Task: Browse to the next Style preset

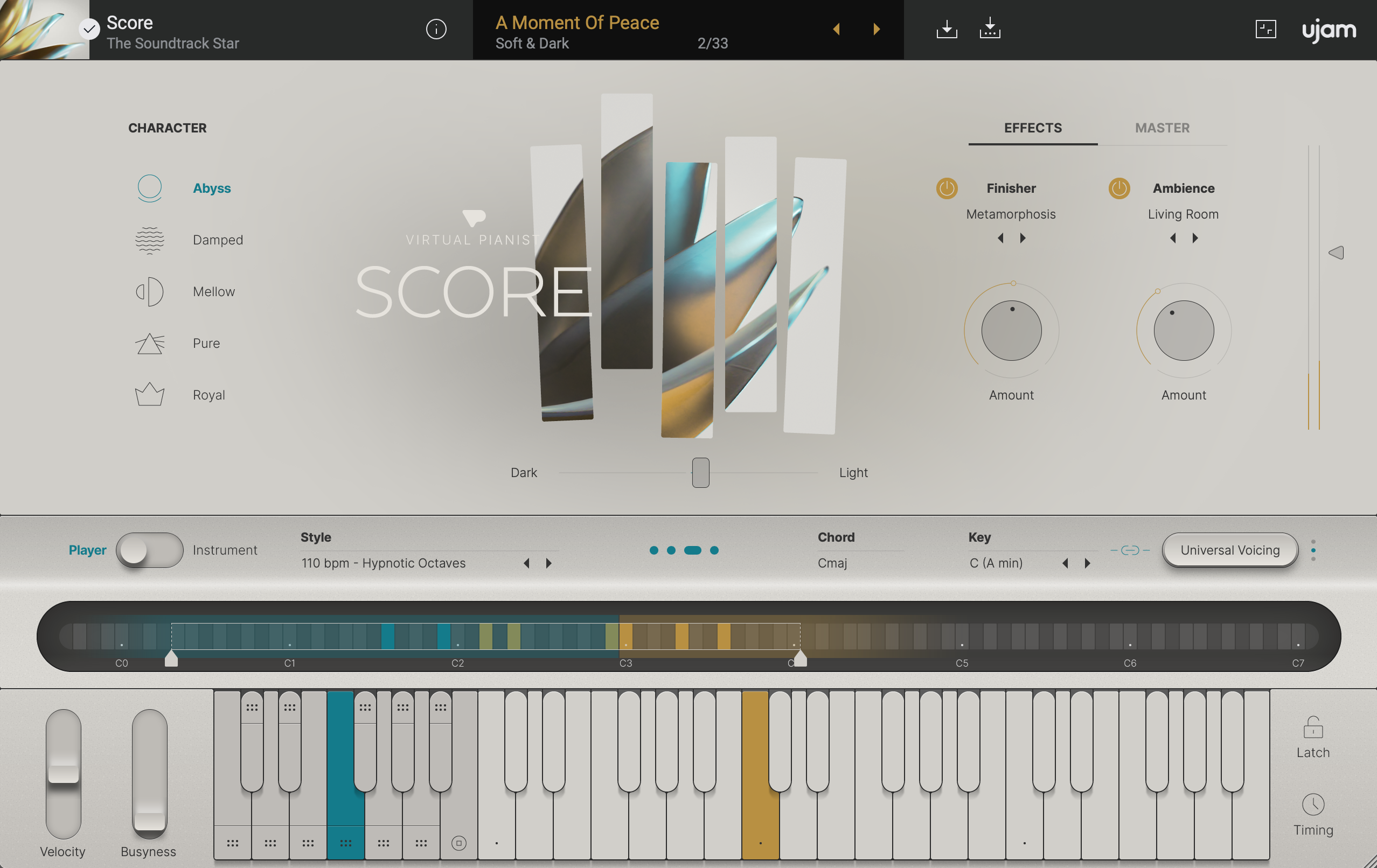Action: (x=548, y=563)
